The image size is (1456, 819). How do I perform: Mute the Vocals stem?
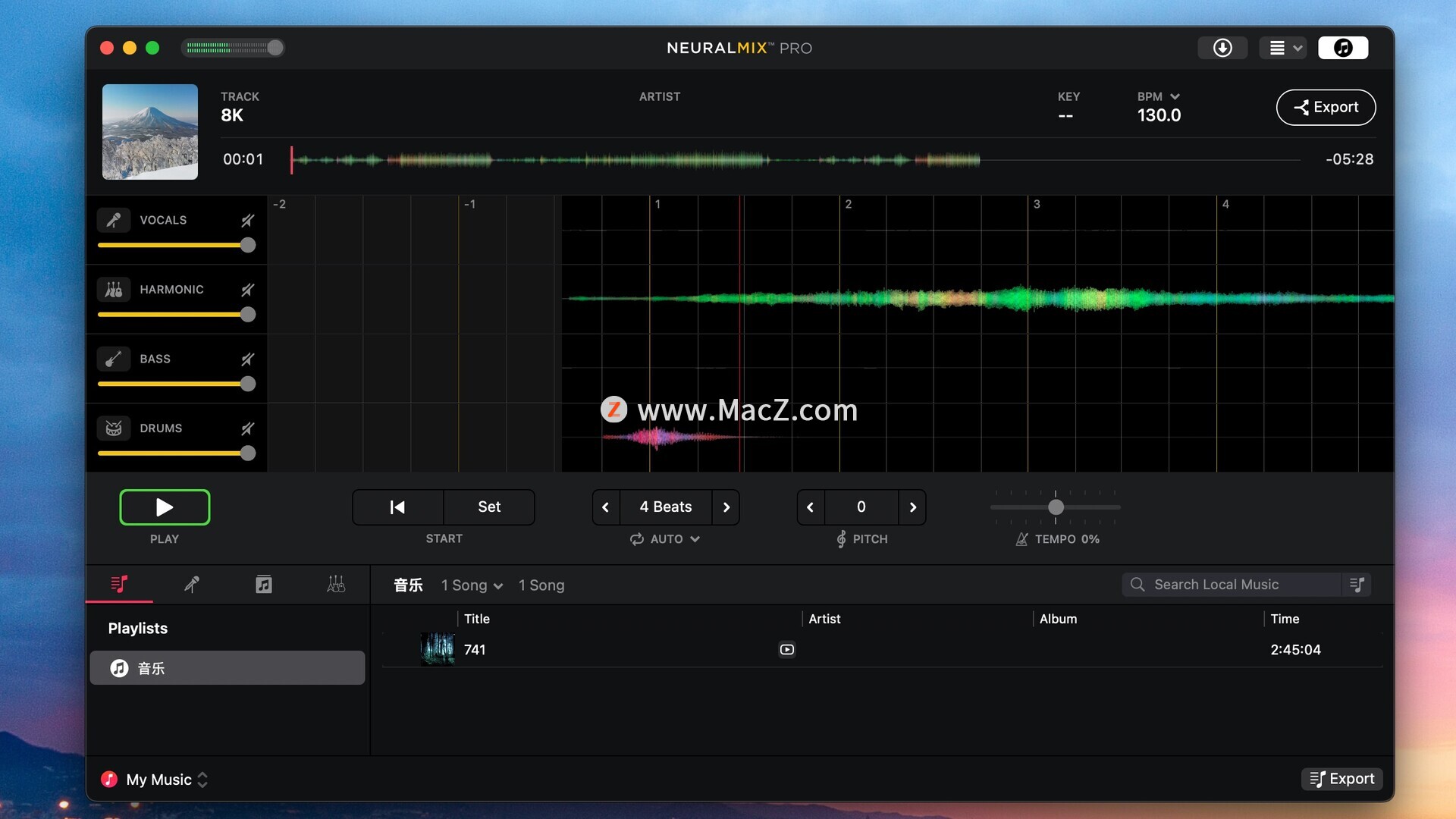pos(247,220)
